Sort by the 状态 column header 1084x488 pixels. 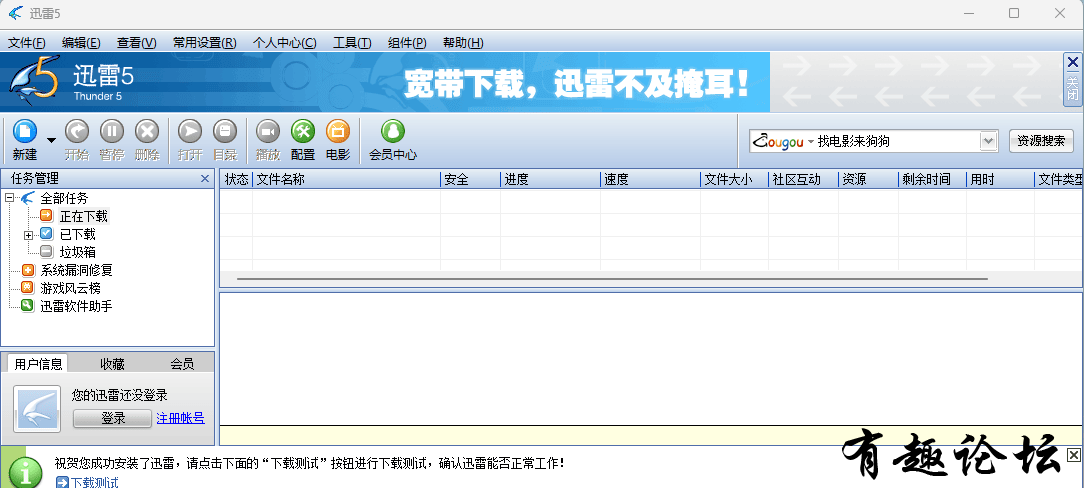pos(236,180)
